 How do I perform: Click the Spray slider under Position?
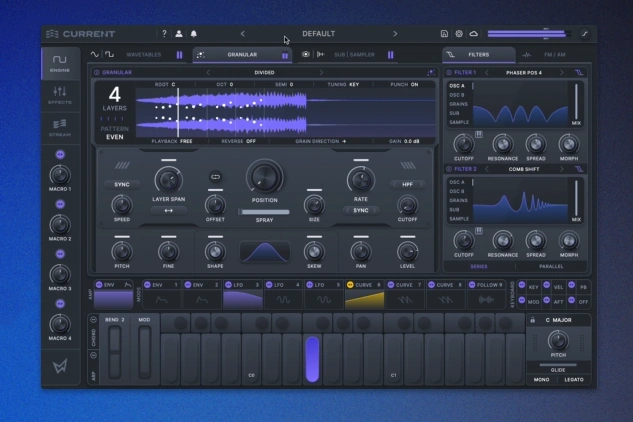265,212
